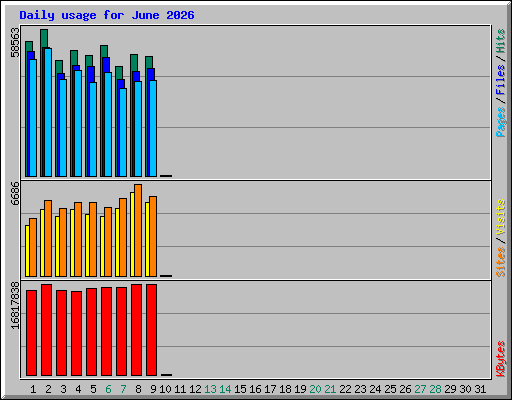
Task: Click the day 5 orange sites bar
Action: (93, 239)
